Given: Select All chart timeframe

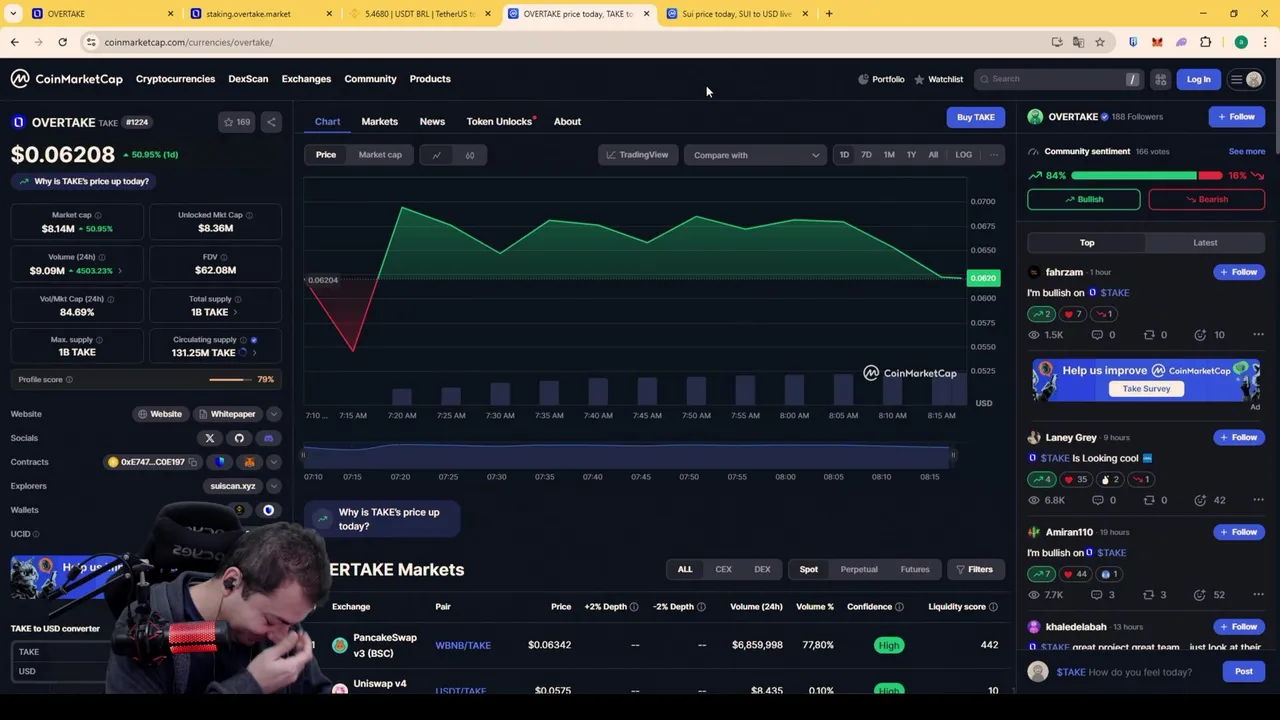Looking at the screenshot, I should 933,155.
